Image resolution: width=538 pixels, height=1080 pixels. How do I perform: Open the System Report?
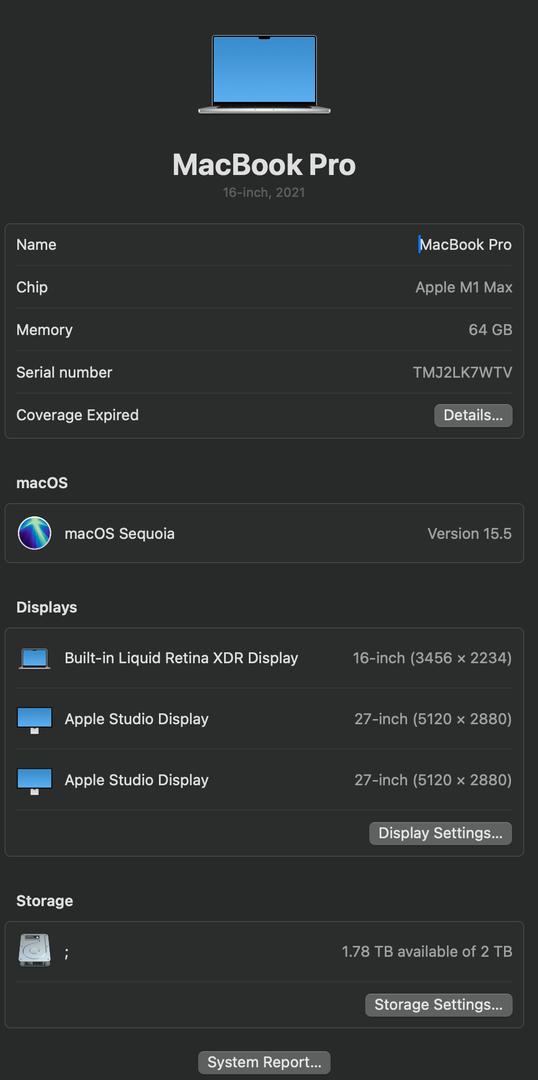[x=265, y=1062]
